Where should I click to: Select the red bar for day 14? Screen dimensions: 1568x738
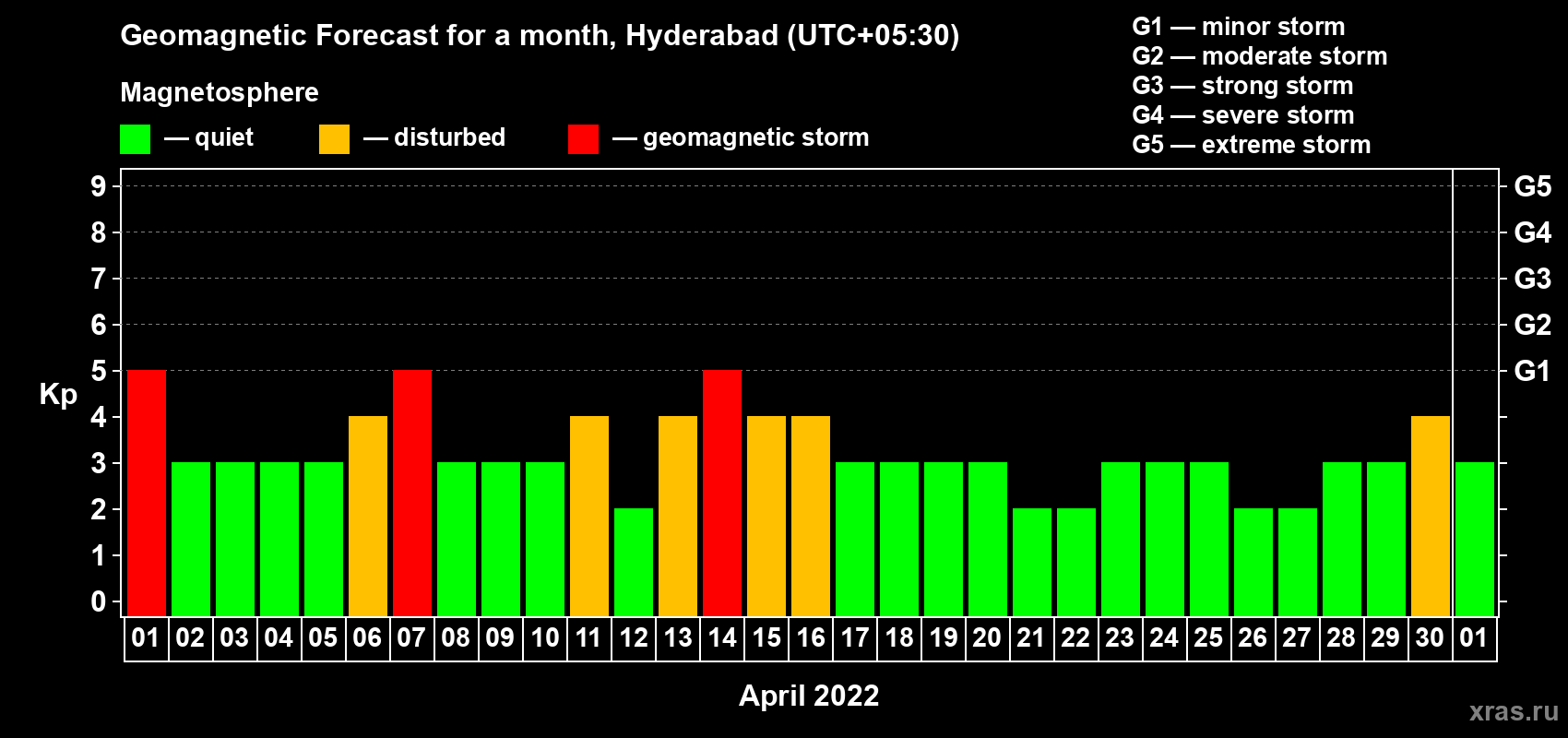click(x=722, y=493)
